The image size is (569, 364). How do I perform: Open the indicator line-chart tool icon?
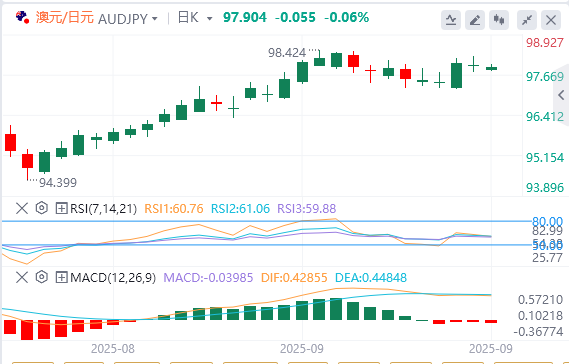(451, 20)
